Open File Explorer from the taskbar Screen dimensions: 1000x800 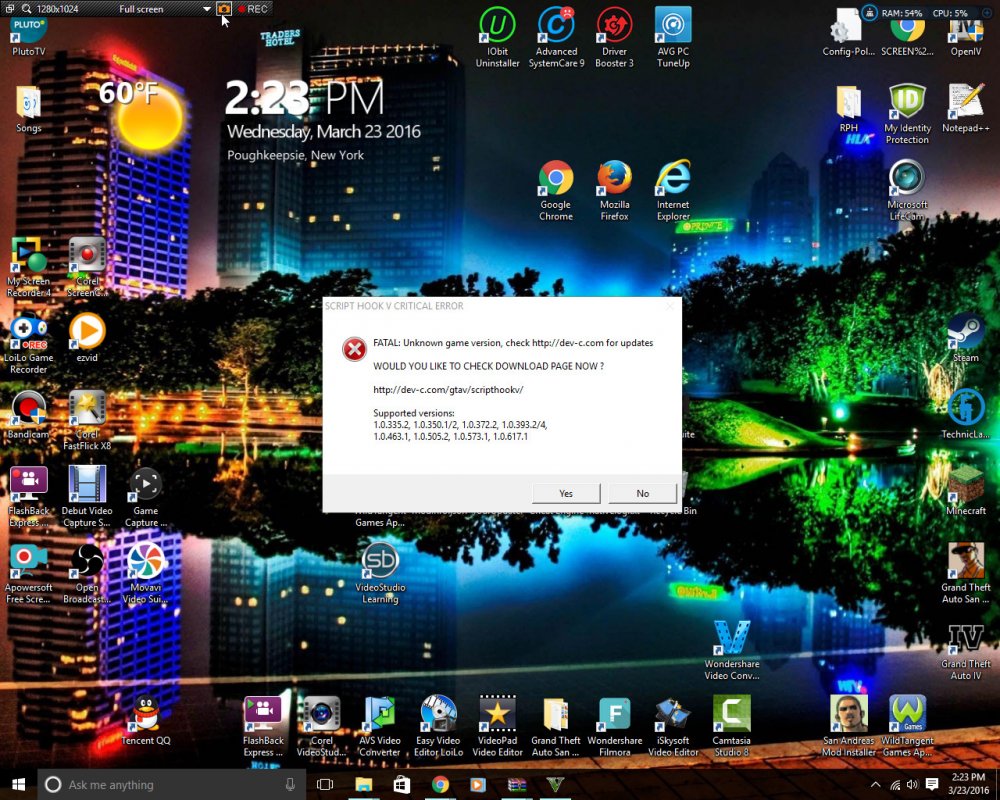click(x=364, y=784)
